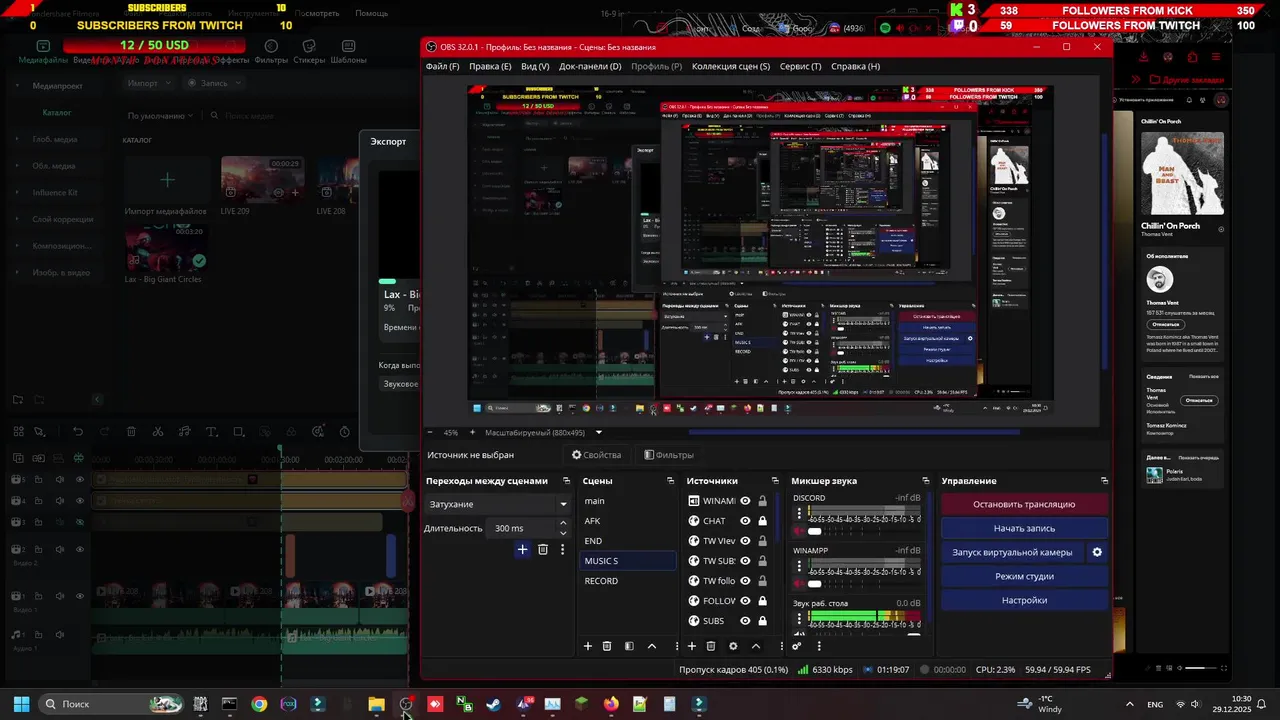Viewport: 1280px width, 720px height.
Task: Open Steam from the Windows taskbar
Action: [493, 704]
